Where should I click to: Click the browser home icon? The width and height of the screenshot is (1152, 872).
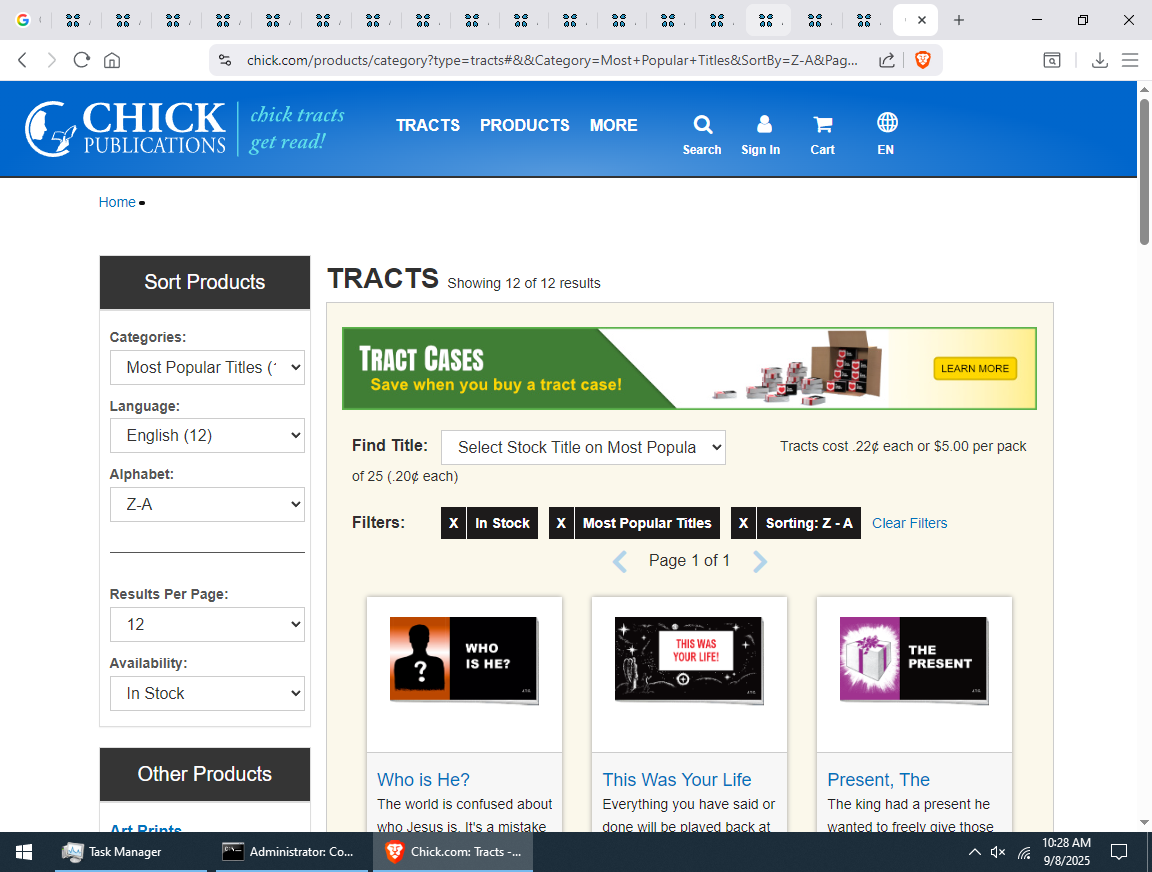coord(112,60)
